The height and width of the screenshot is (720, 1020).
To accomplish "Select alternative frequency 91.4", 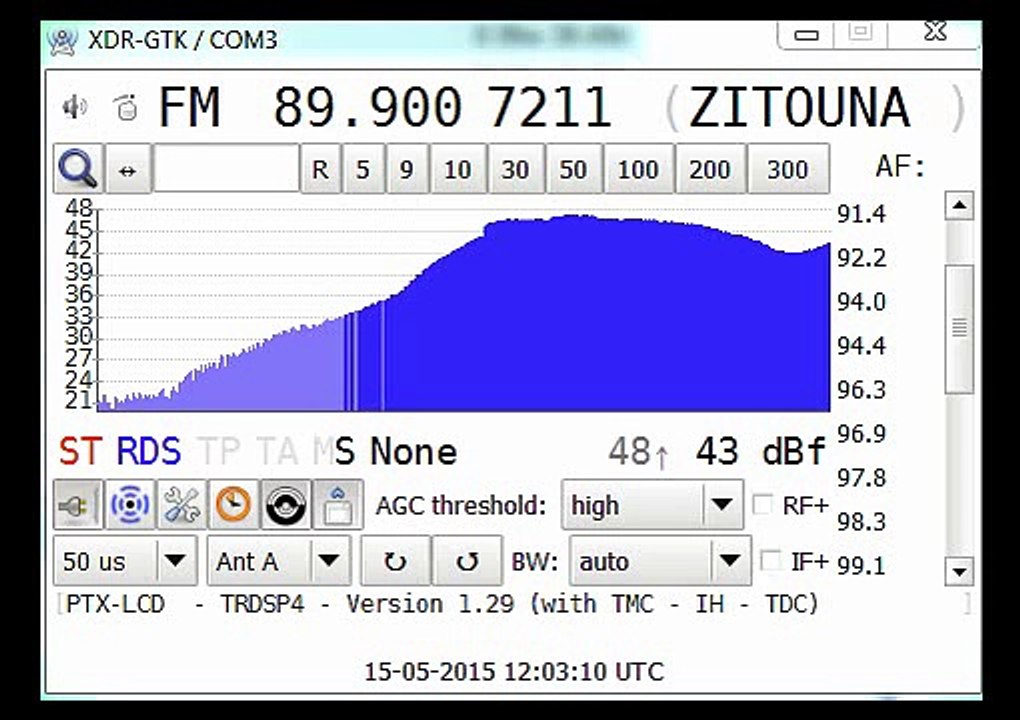I will pyautogui.click(x=861, y=214).
